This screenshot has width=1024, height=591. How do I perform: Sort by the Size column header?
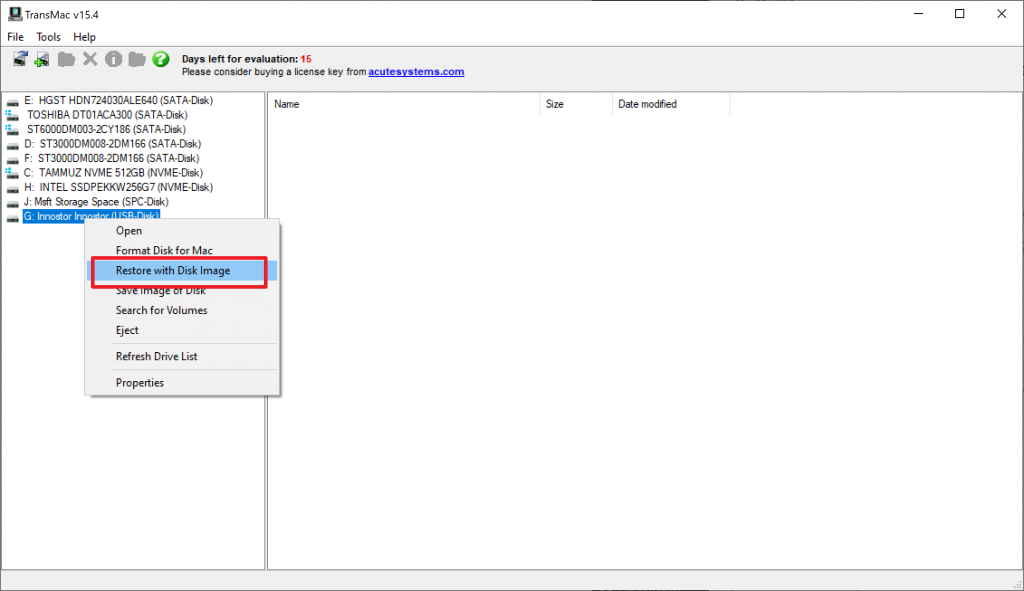pyautogui.click(x=576, y=104)
